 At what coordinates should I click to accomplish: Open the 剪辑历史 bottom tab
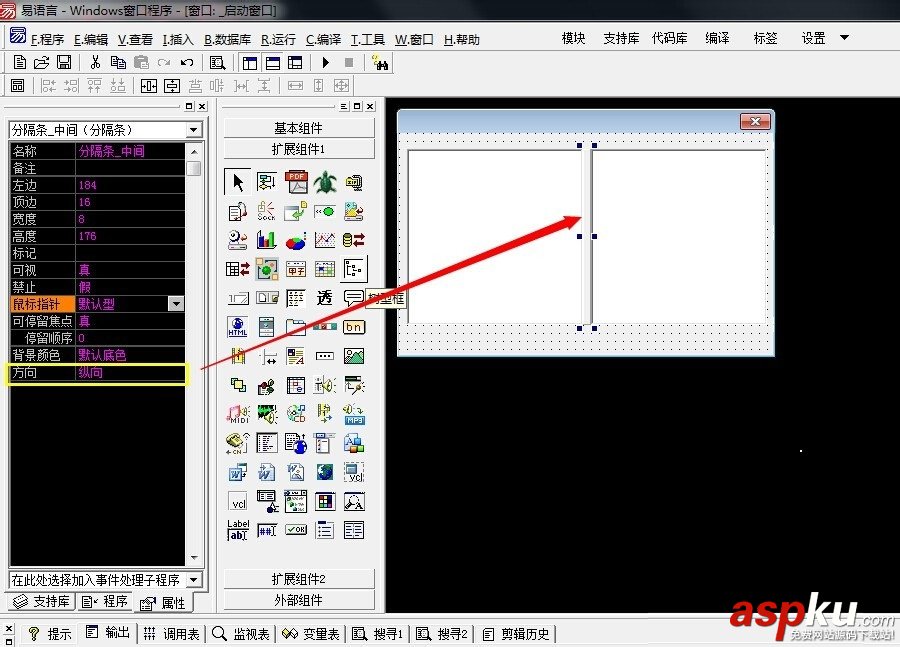click(x=516, y=634)
